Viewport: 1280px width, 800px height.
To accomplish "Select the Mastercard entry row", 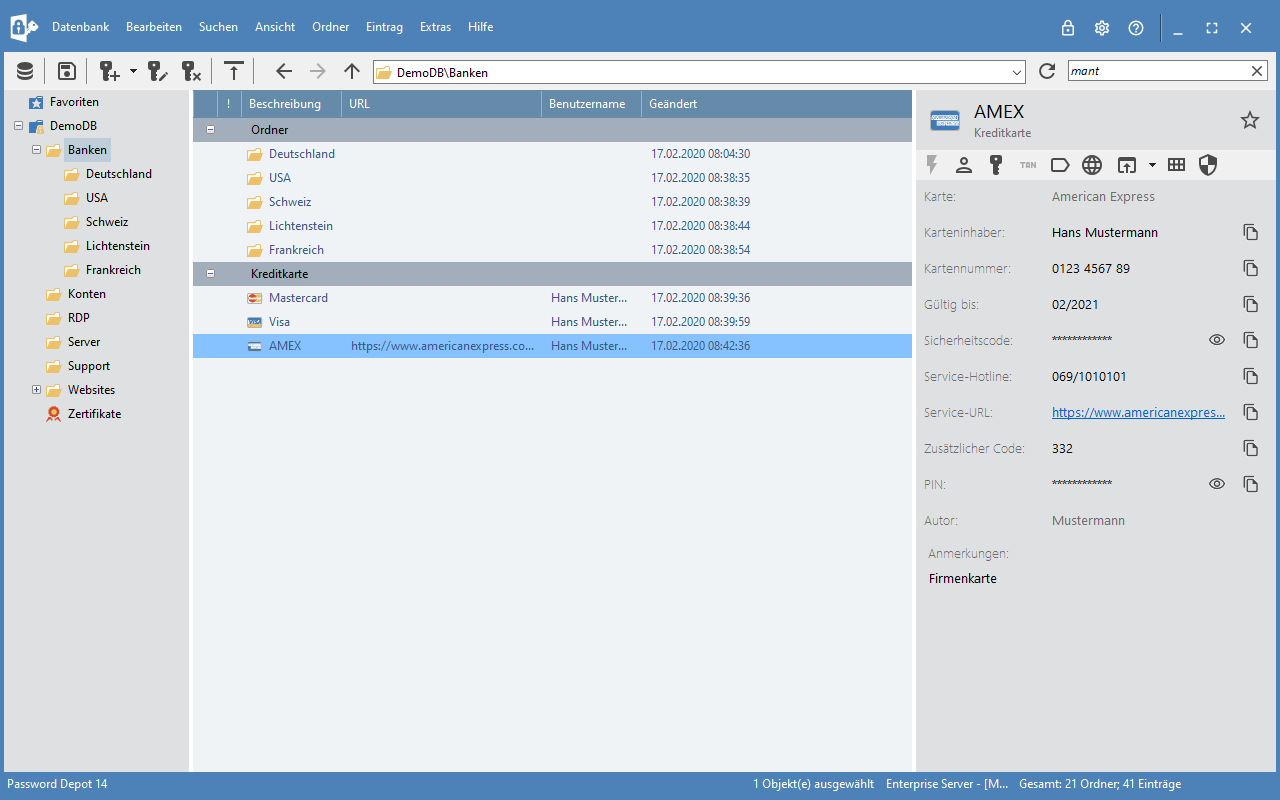I will 552,298.
